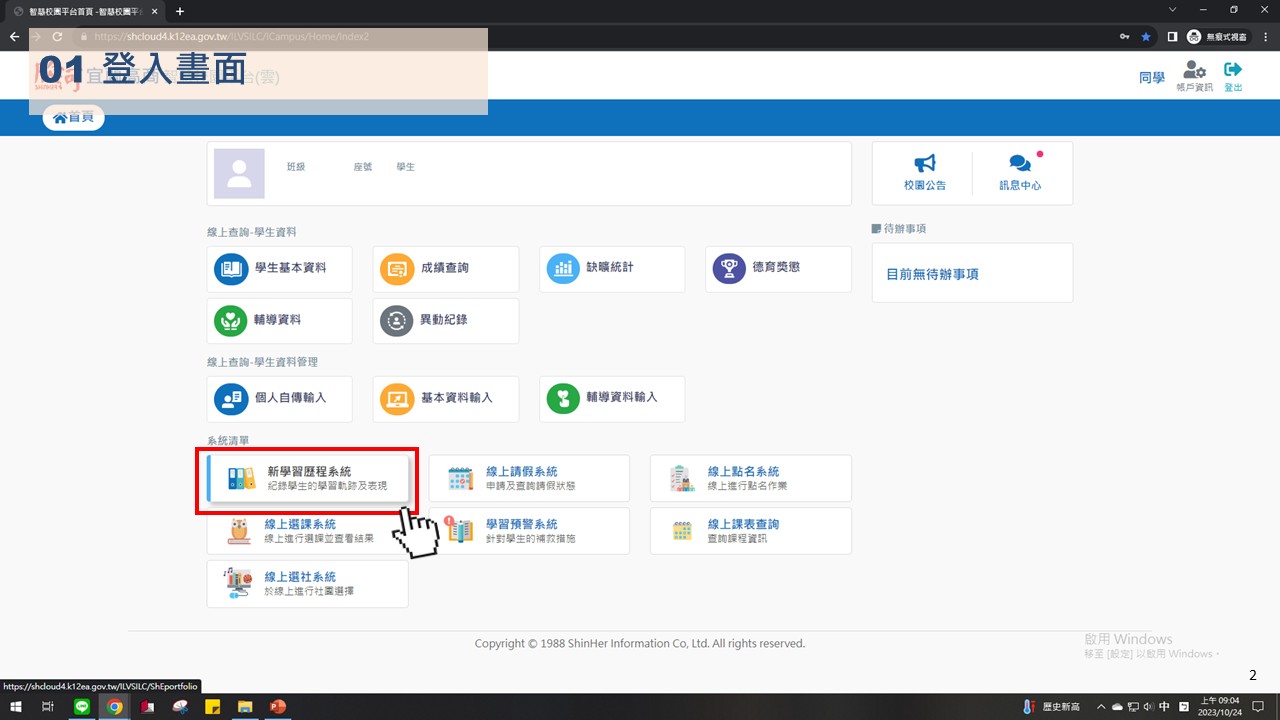Click 登出 to log out

click(1233, 76)
